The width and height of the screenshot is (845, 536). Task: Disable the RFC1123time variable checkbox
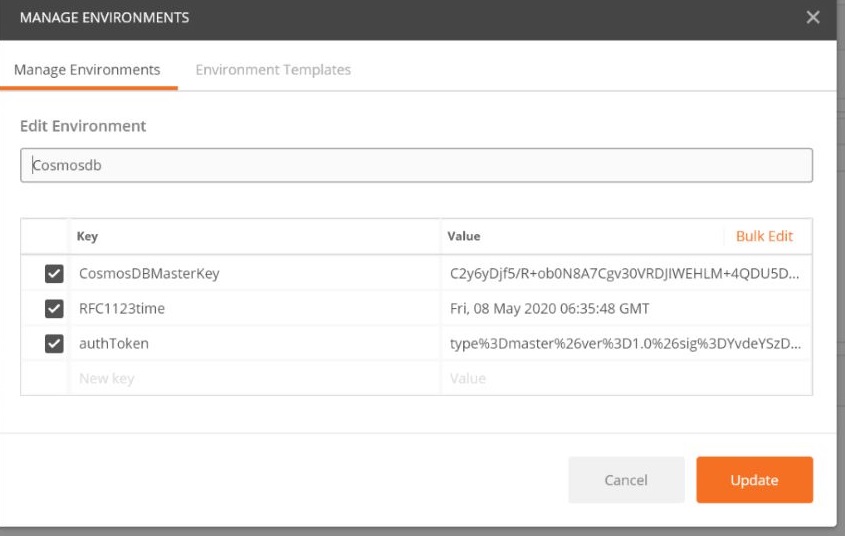coord(54,309)
